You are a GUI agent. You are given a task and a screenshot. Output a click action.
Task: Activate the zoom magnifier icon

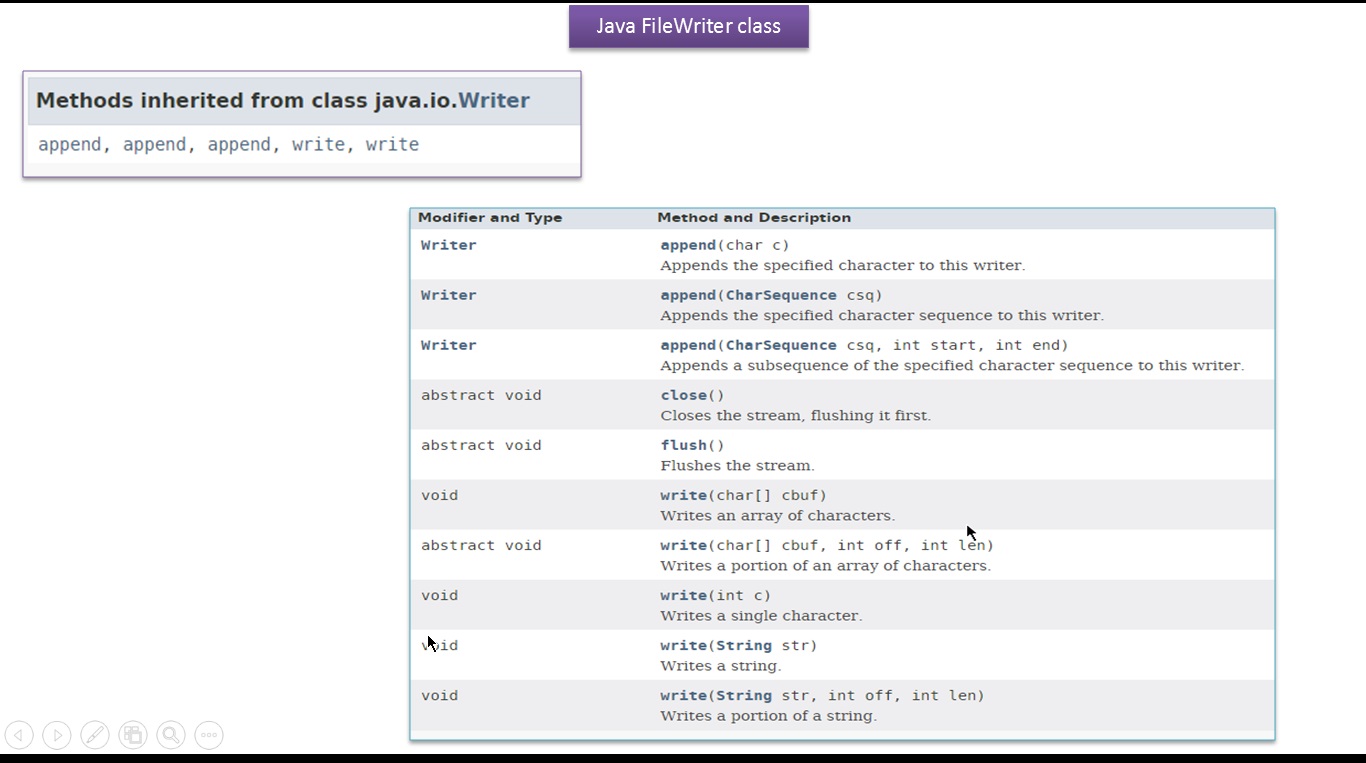tap(171, 735)
